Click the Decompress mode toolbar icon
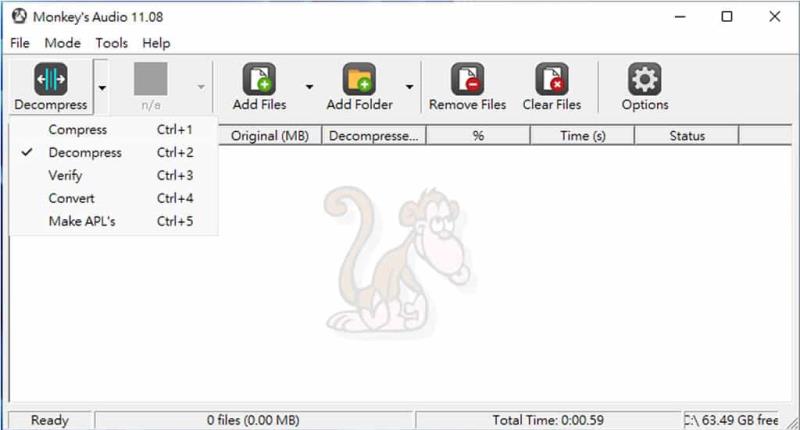The height and width of the screenshot is (430, 800). click(51, 79)
